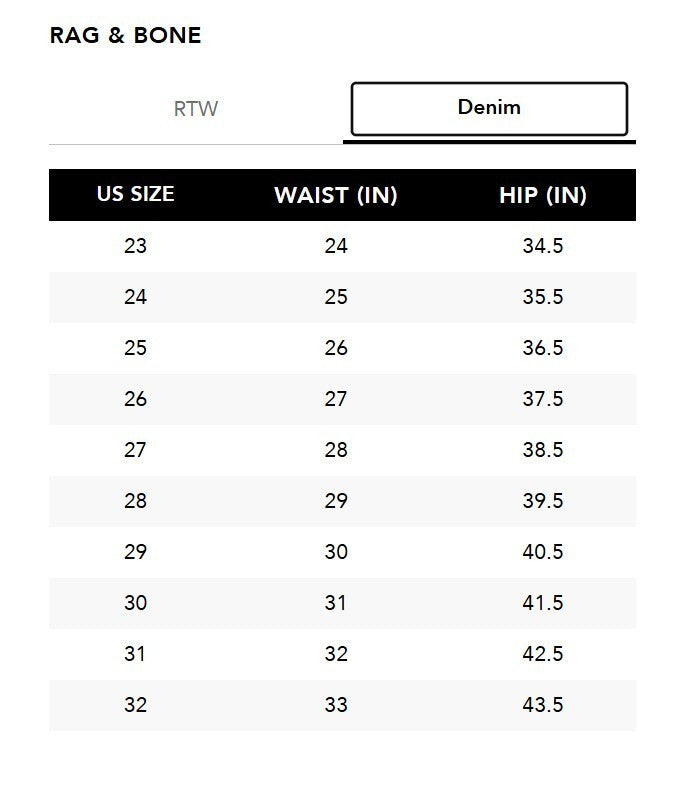
Task: Click the hip value 36.5
Action: pos(543,348)
